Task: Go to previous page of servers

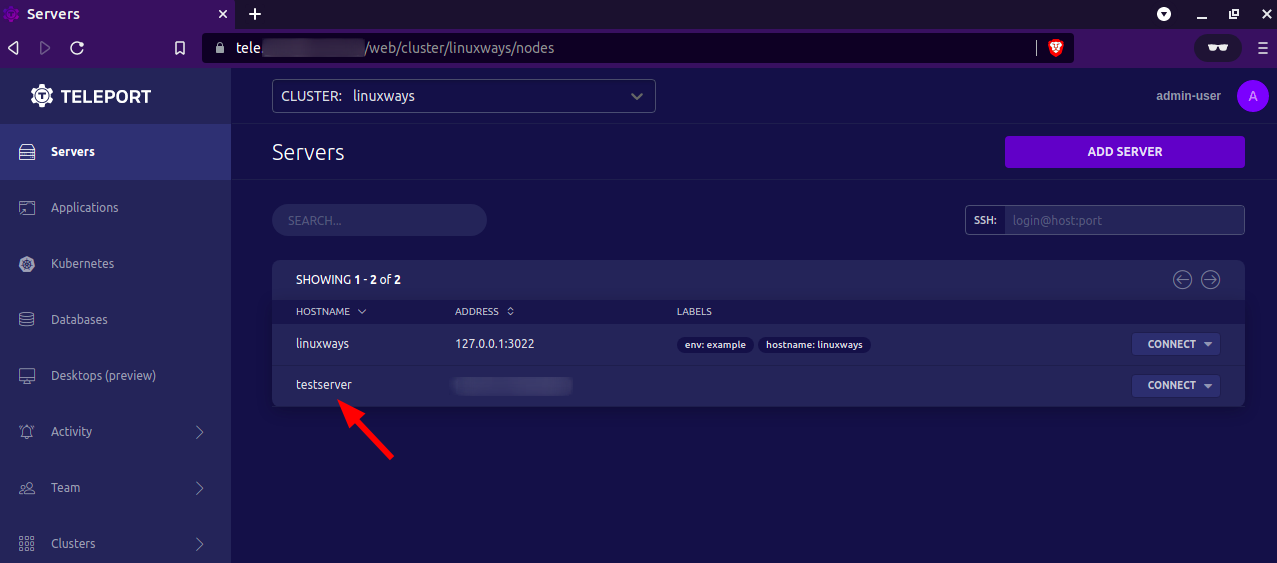Action: coord(1183,280)
